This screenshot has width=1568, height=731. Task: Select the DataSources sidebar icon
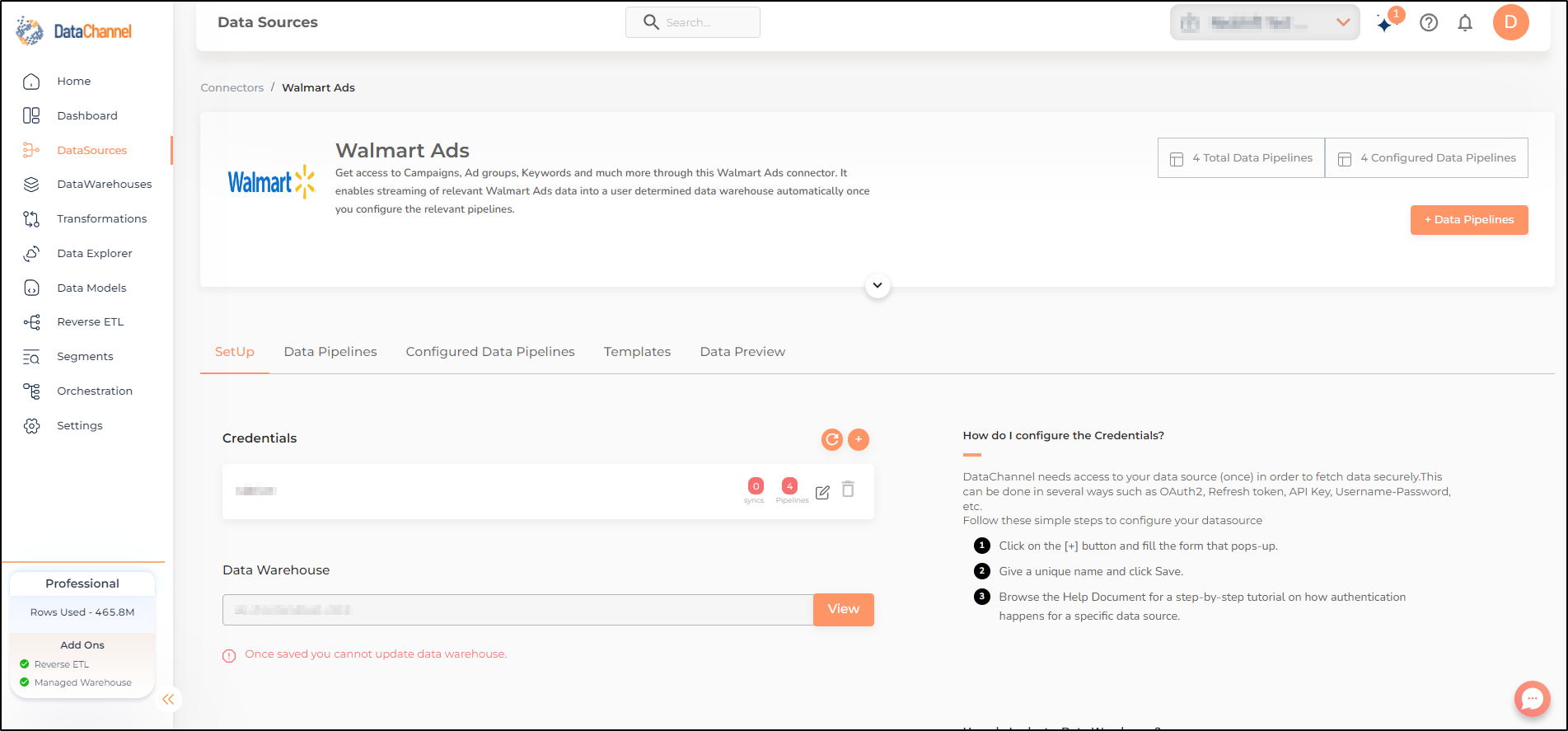(x=31, y=150)
